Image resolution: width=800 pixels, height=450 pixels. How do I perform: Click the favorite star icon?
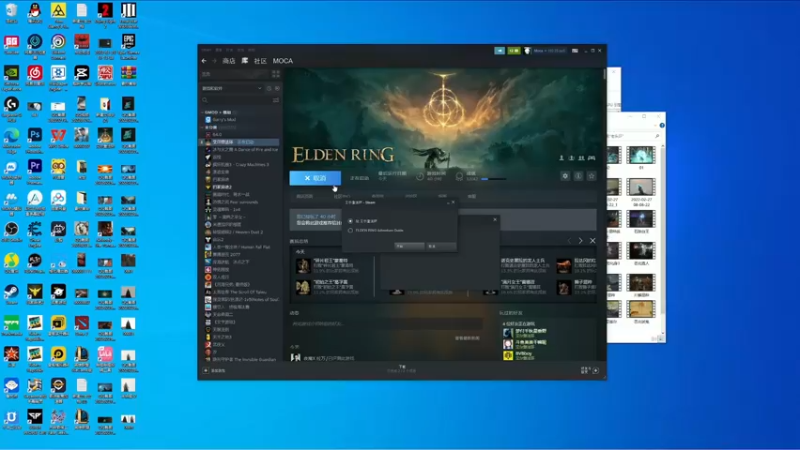591,176
